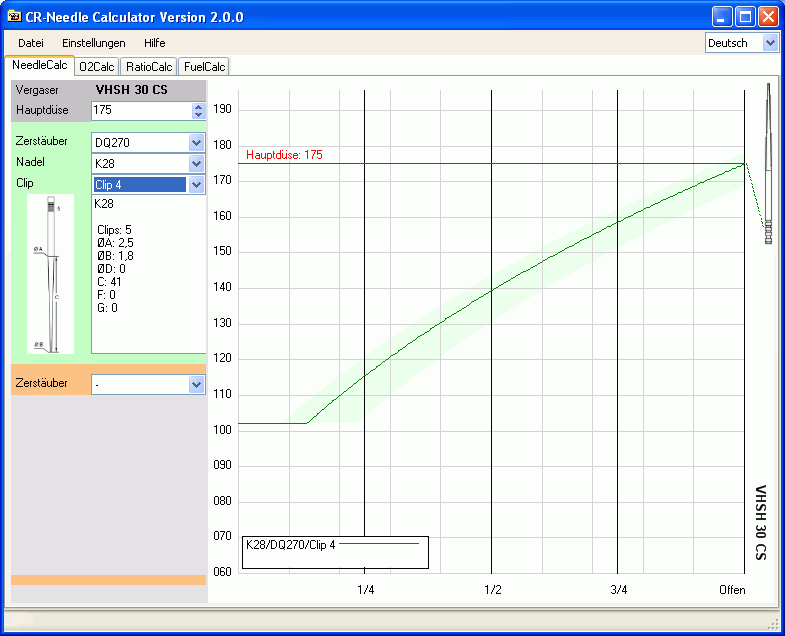Viewport: 785px width, 636px height.
Task: Maximize the CR-Needle Calculator window
Action: [745, 17]
